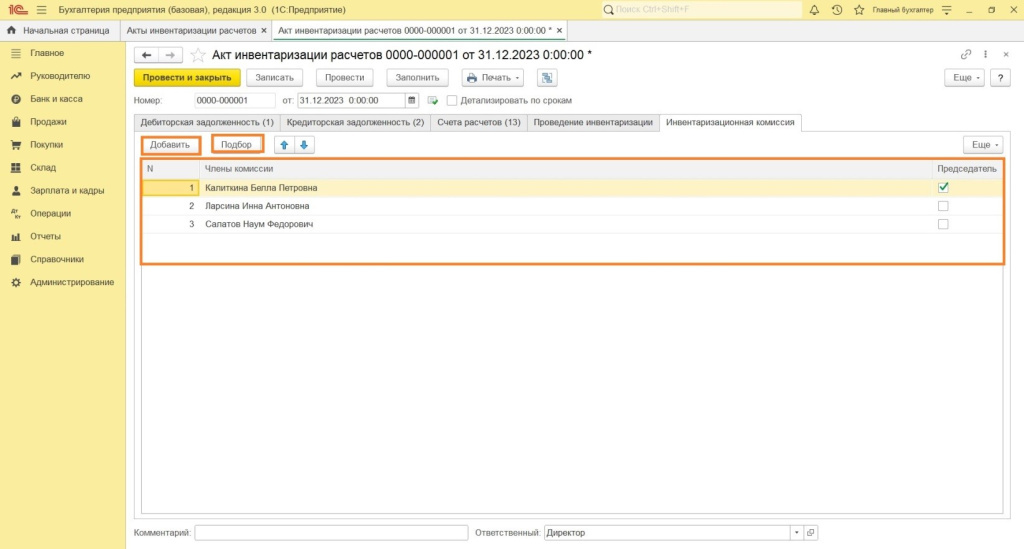Image resolution: width=1024 pixels, height=549 pixels.
Task: Check Председатель for Ларсина Инна Антоновна
Action: 942,206
